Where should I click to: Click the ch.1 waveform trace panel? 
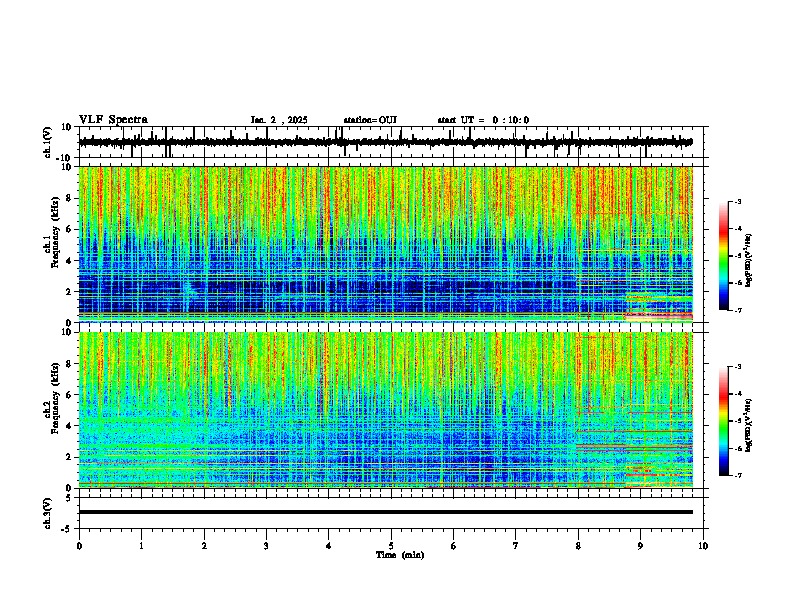click(x=391, y=142)
